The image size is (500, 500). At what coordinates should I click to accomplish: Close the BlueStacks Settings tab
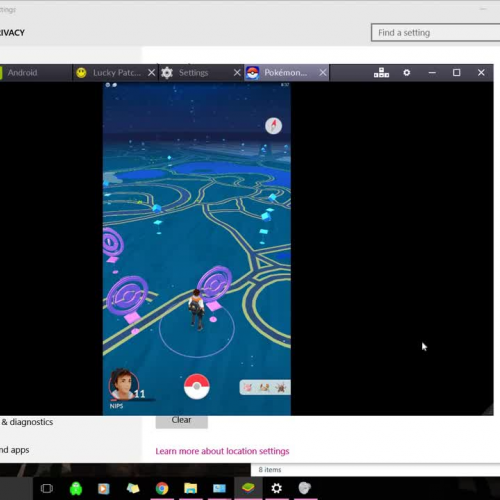tap(237, 73)
